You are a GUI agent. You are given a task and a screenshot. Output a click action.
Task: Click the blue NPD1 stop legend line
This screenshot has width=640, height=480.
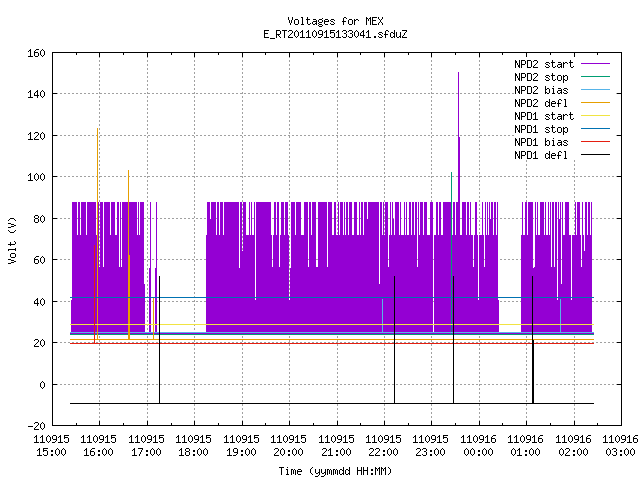[x=596, y=129]
